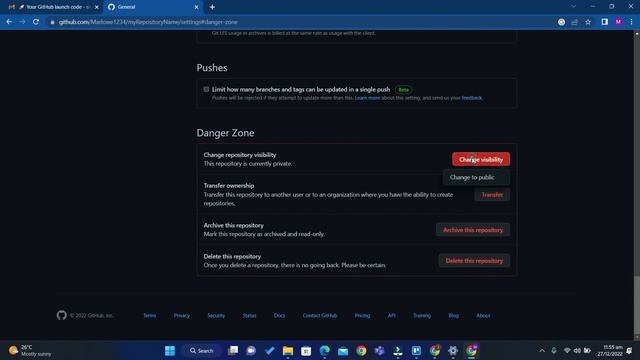Click the taskbar clock showing 11:55 am

tap(610, 351)
